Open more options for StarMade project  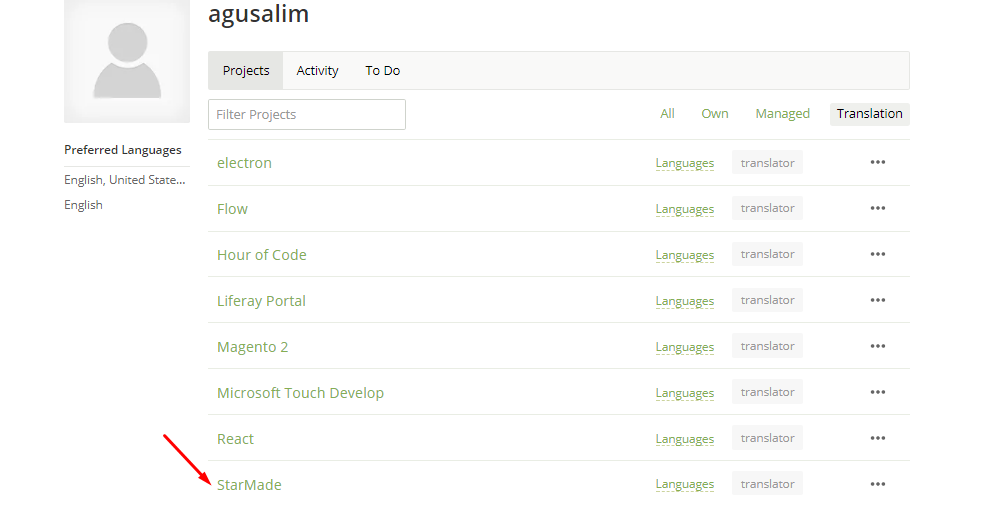(877, 484)
